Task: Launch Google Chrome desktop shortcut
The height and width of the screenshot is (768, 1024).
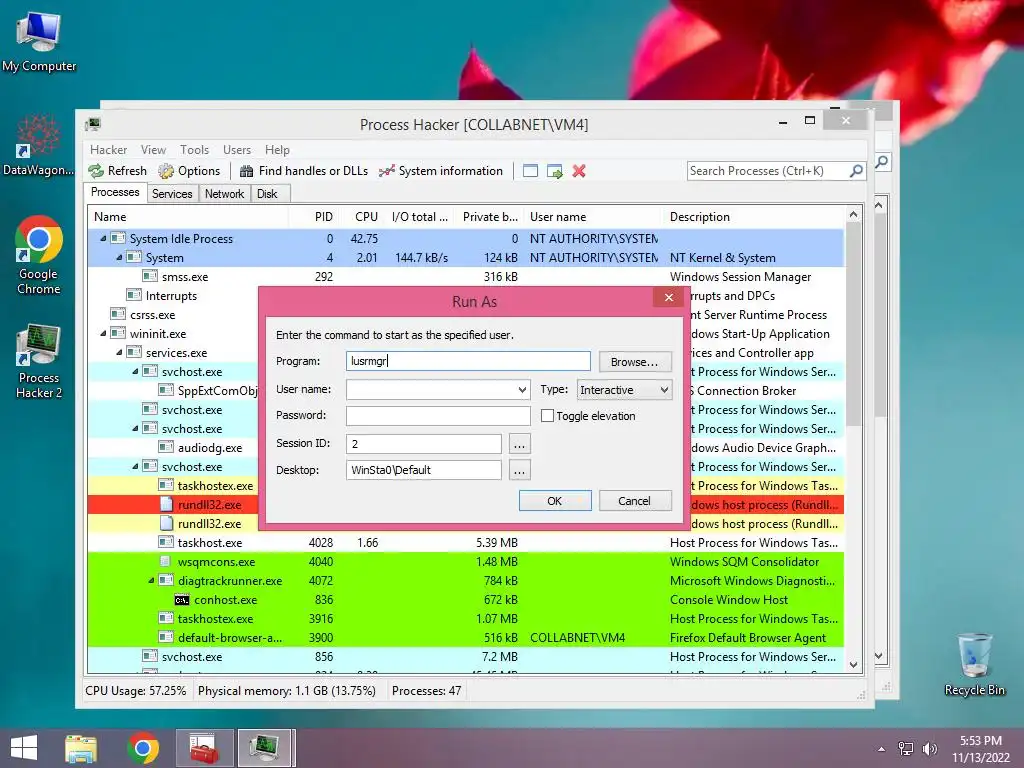Action: [39, 255]
